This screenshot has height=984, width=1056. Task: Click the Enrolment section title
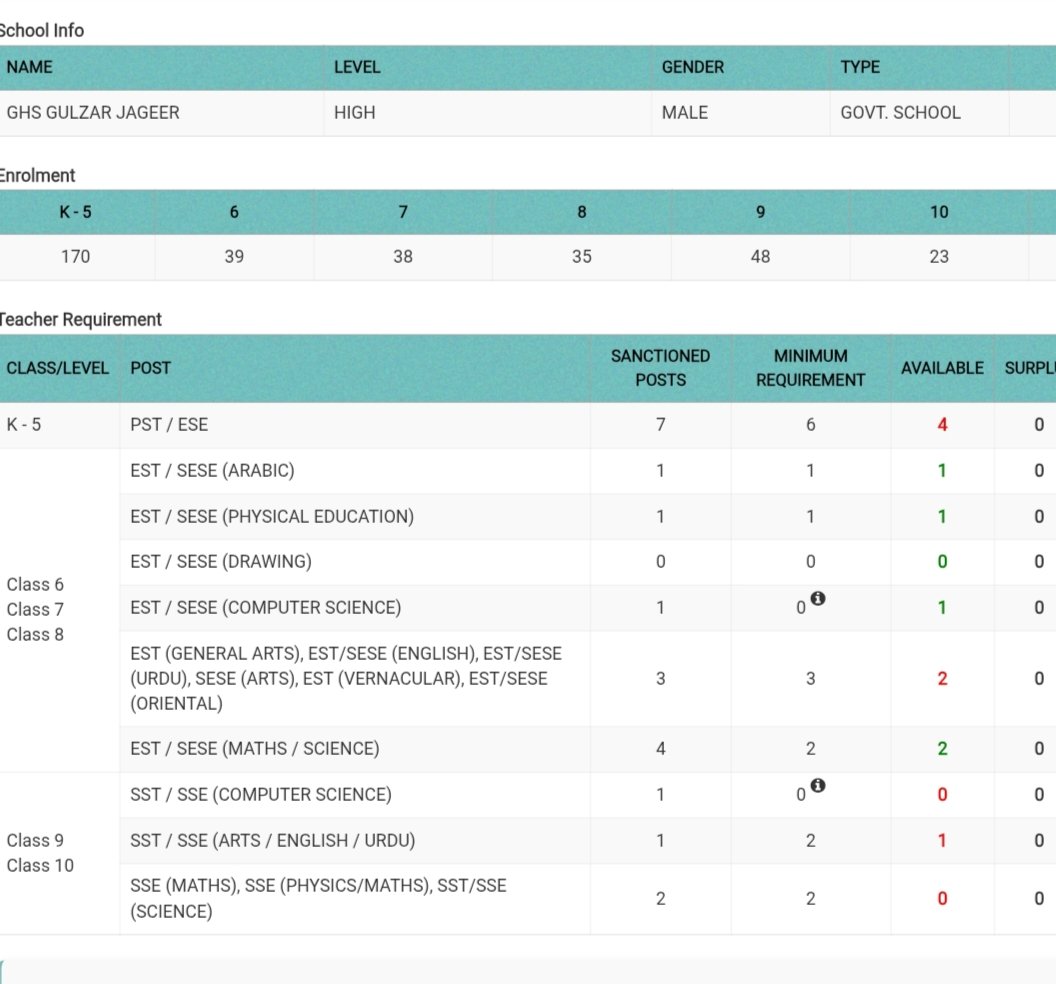(37, 176)
